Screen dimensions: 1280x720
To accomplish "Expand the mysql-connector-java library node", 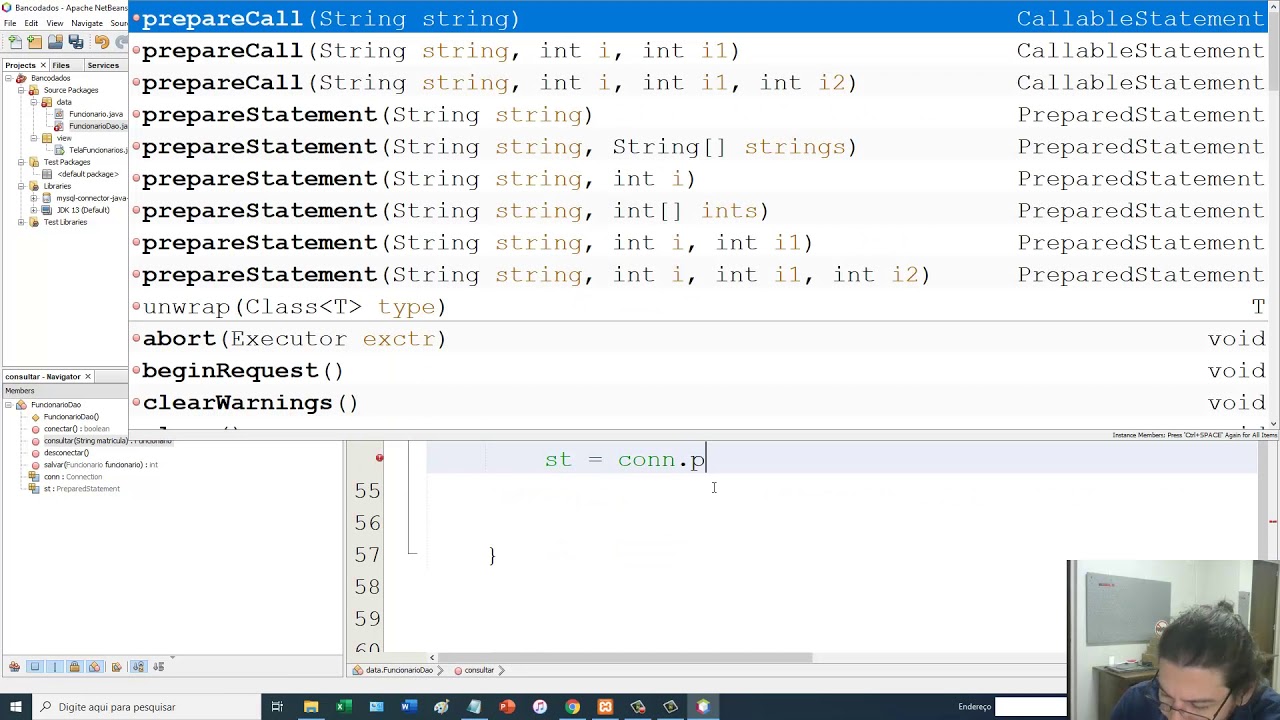I will [33, 198].
